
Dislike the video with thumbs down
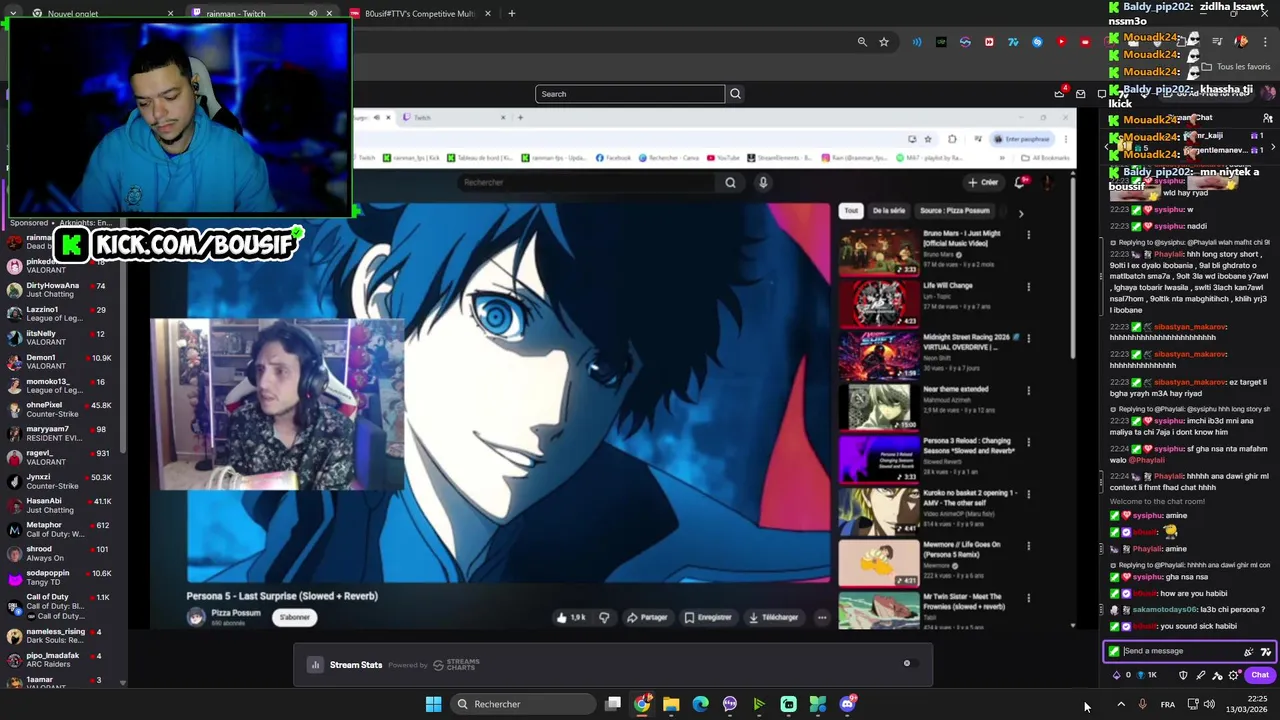(604, 617)
